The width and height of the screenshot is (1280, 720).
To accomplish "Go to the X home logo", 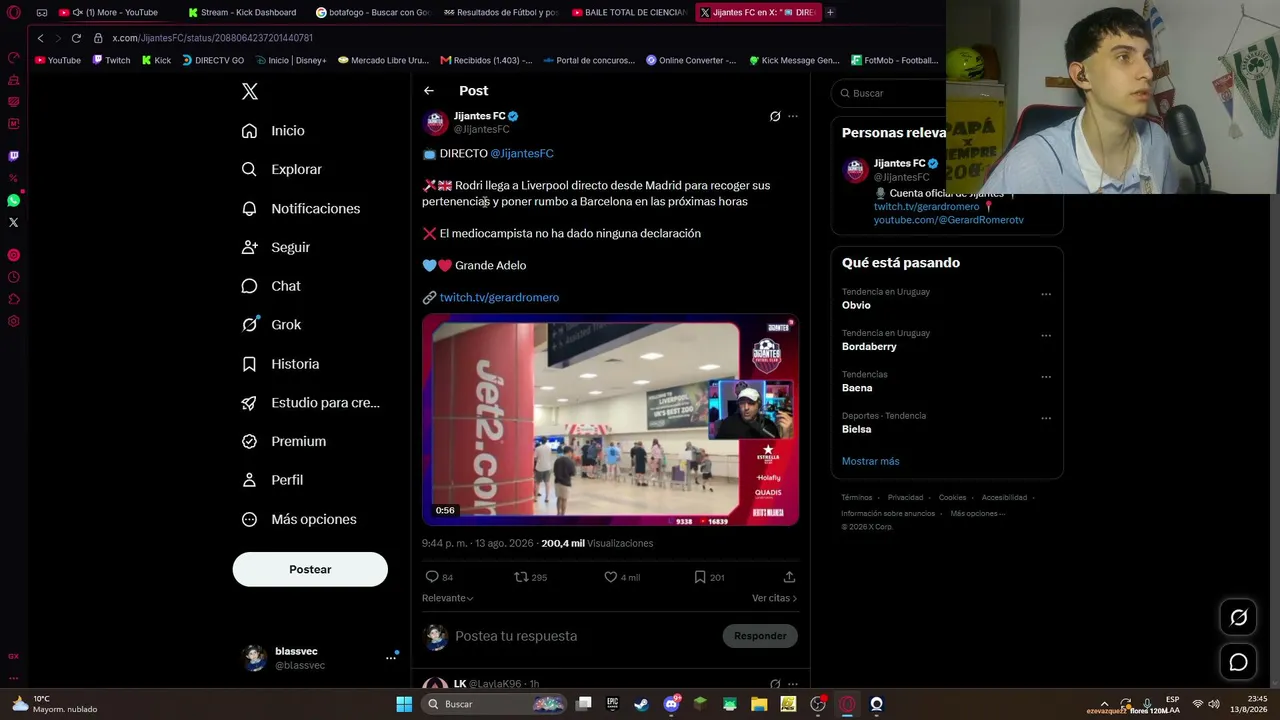I will [250, 92].
